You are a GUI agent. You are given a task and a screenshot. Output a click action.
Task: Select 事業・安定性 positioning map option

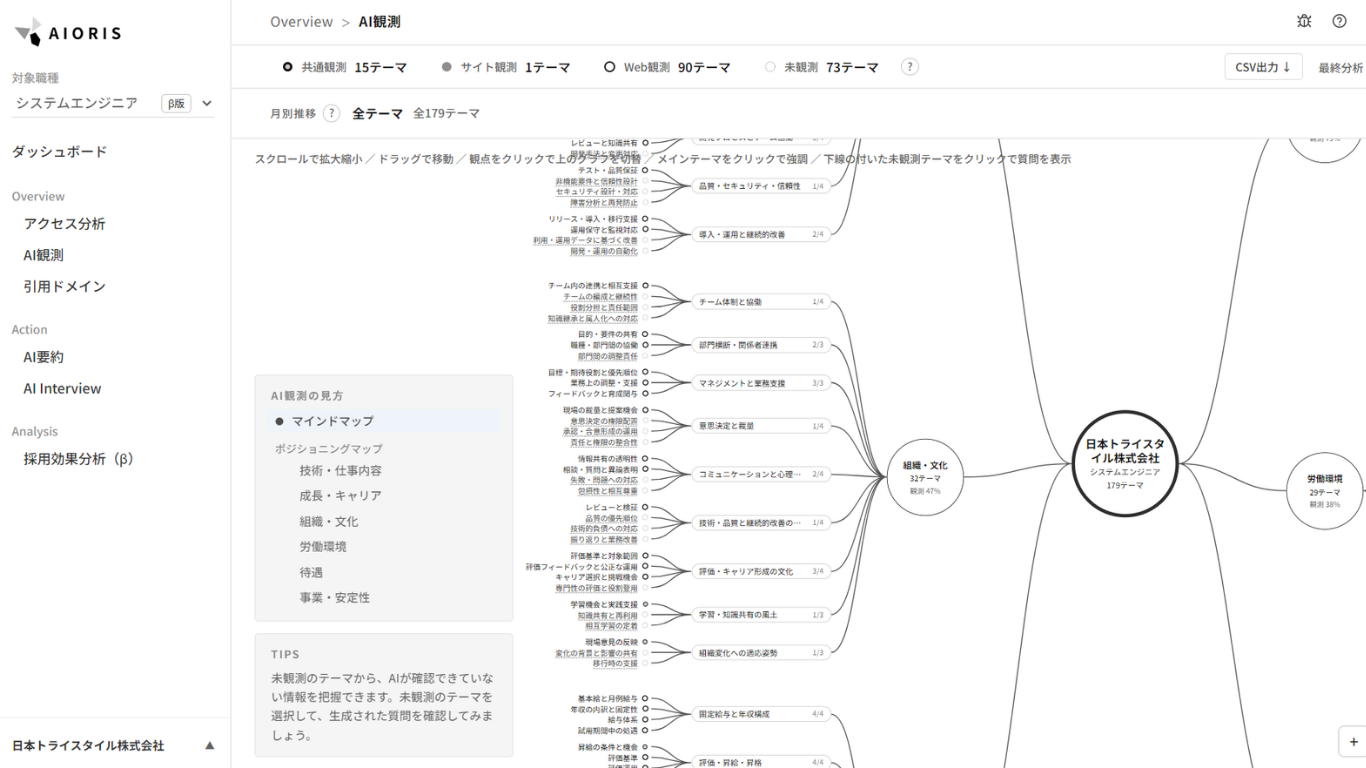point(334,598)
